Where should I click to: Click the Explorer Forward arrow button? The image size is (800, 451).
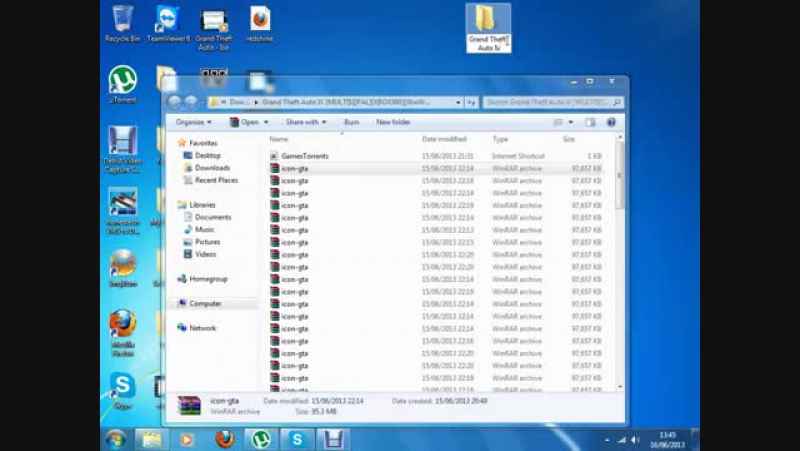[x=190, y=102]
